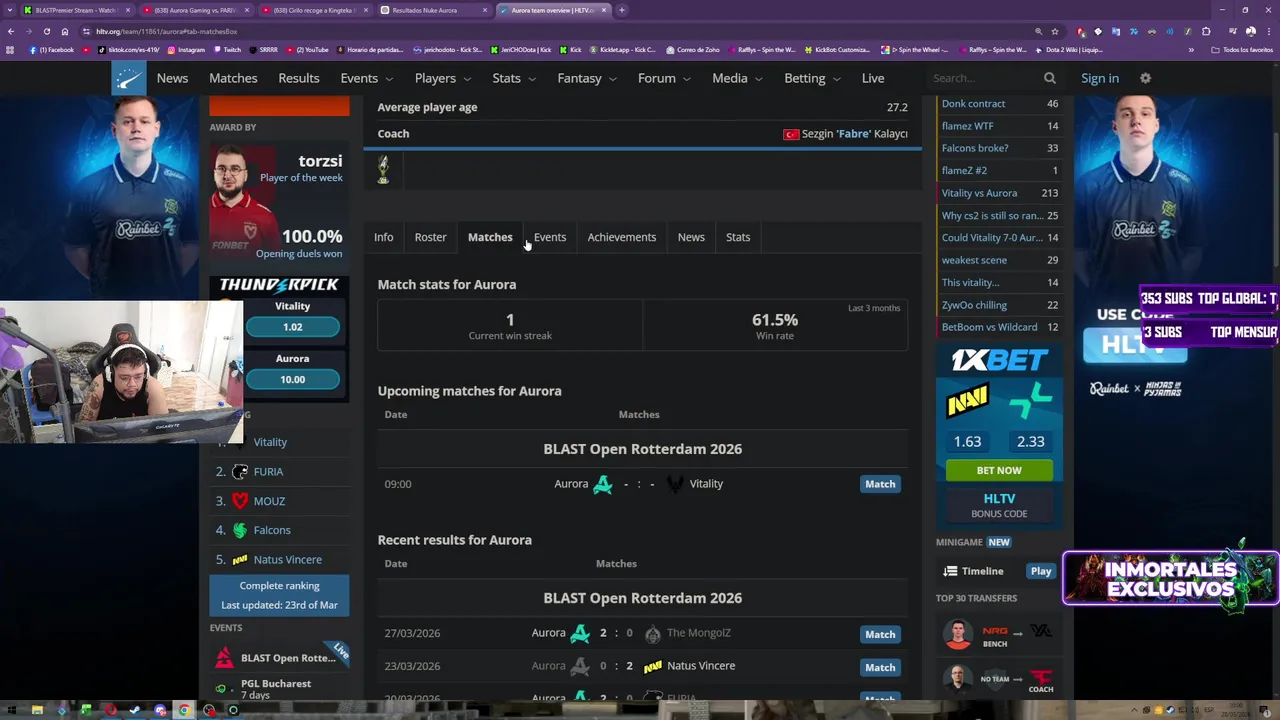Click Aurora 10.00 odds button
Screen dimensions: 1280x720
[x=292, y=379]
